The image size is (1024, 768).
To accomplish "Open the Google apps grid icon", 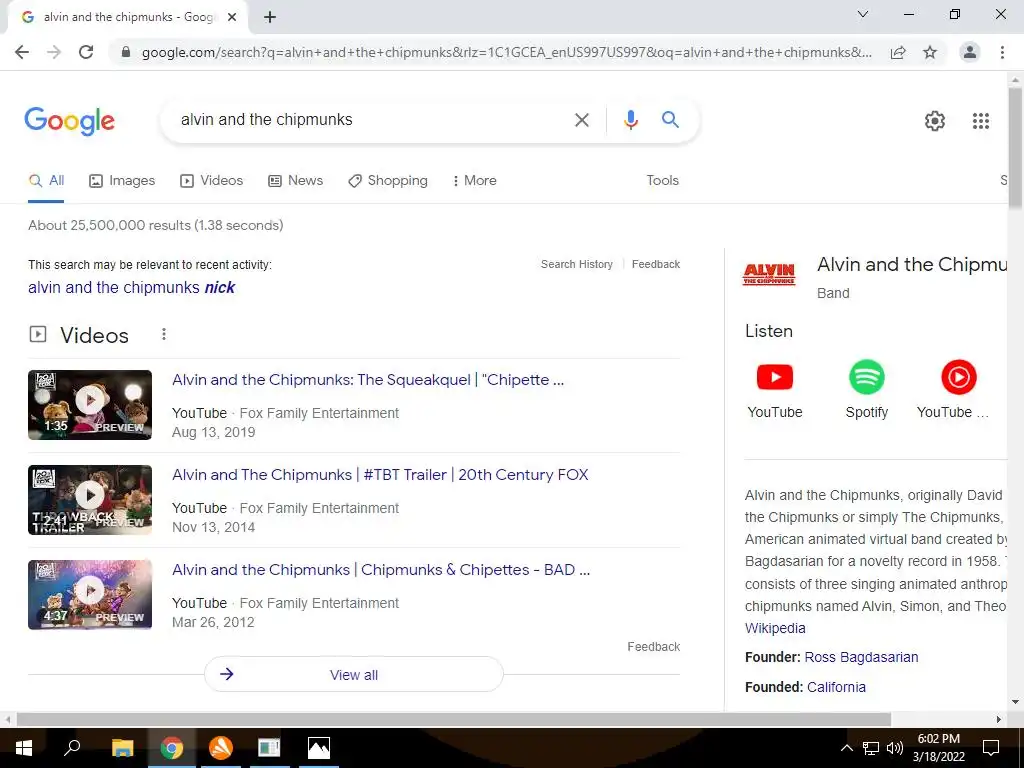I will coord(980,121).
